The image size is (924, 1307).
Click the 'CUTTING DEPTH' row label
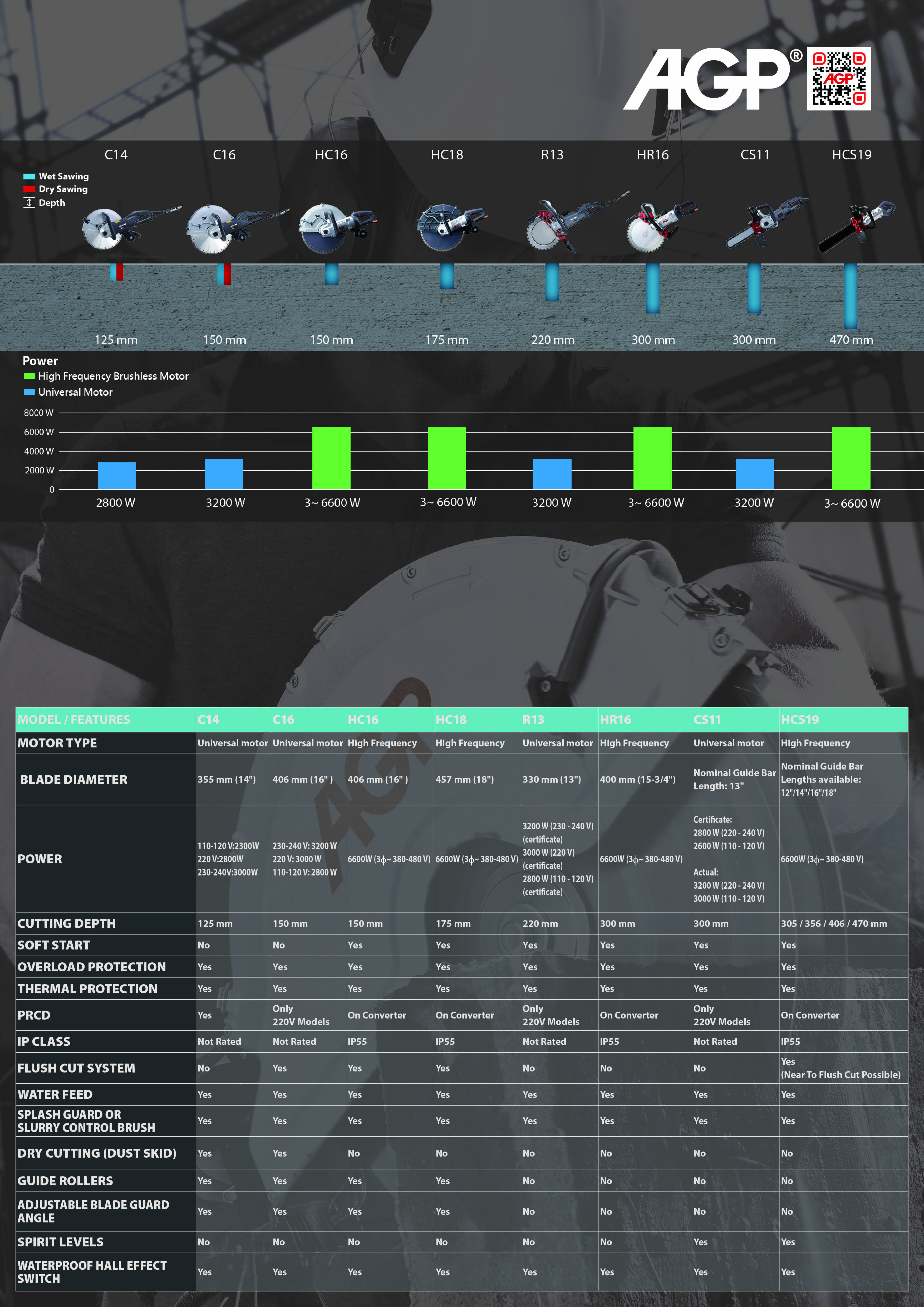click(x=67, y=923)
